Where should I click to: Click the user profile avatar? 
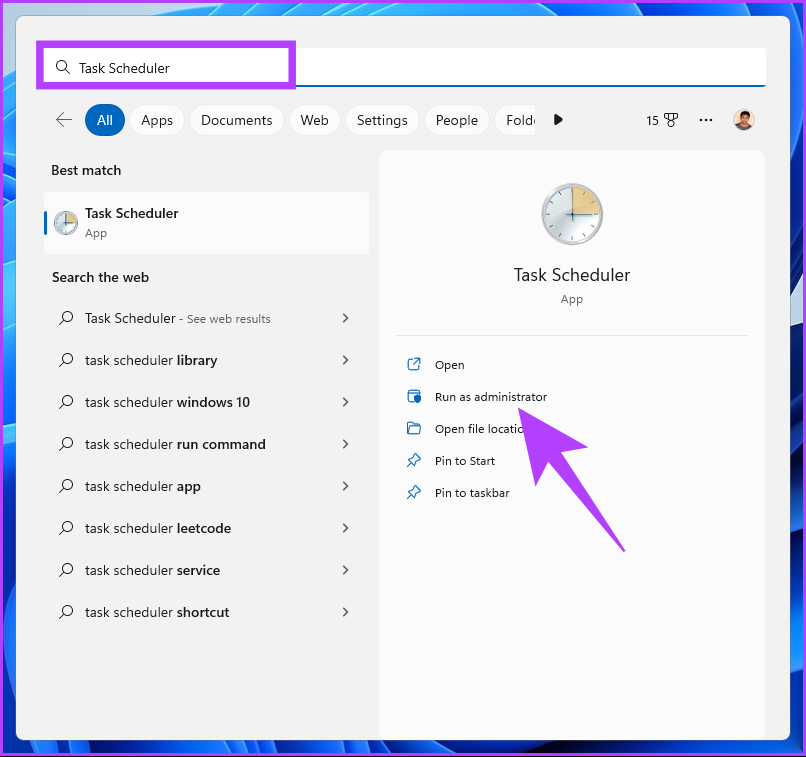pos(743,120)
